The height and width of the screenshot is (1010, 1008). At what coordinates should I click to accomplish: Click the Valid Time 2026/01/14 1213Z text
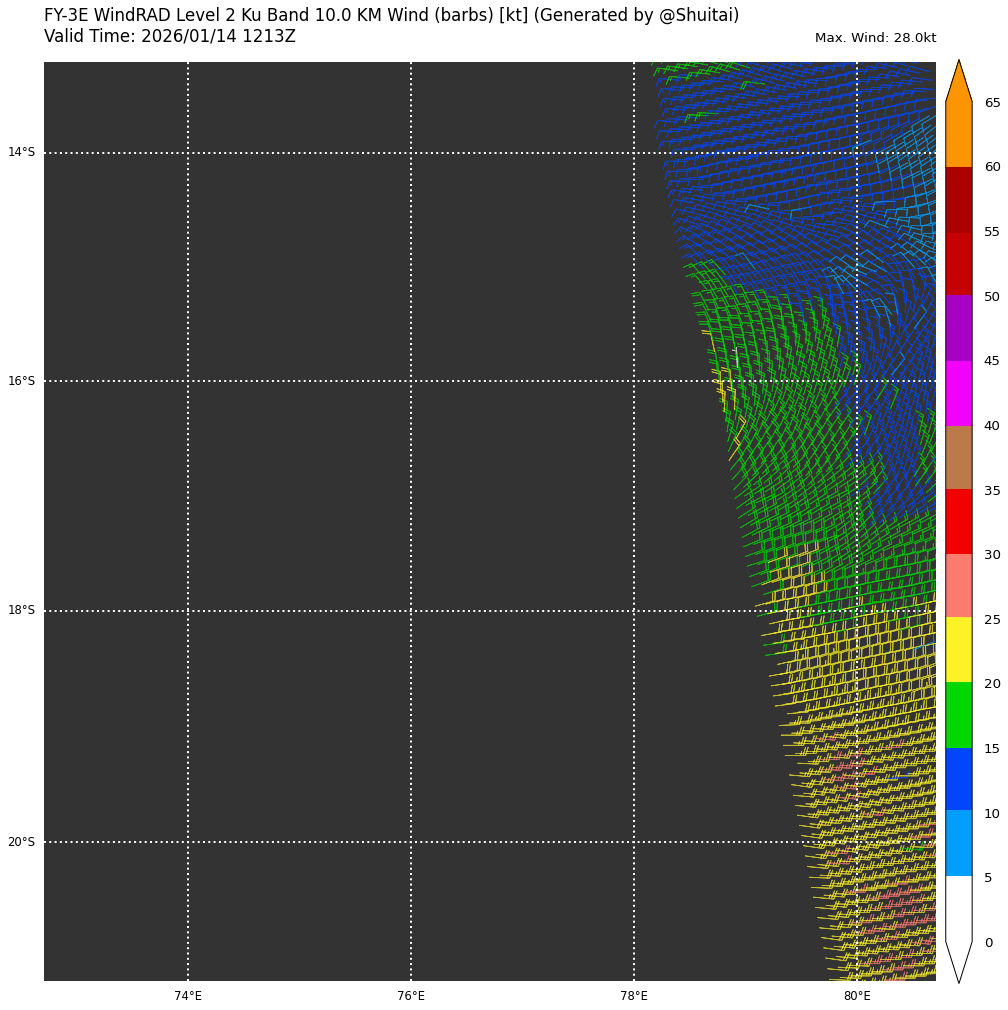point(170,37)
